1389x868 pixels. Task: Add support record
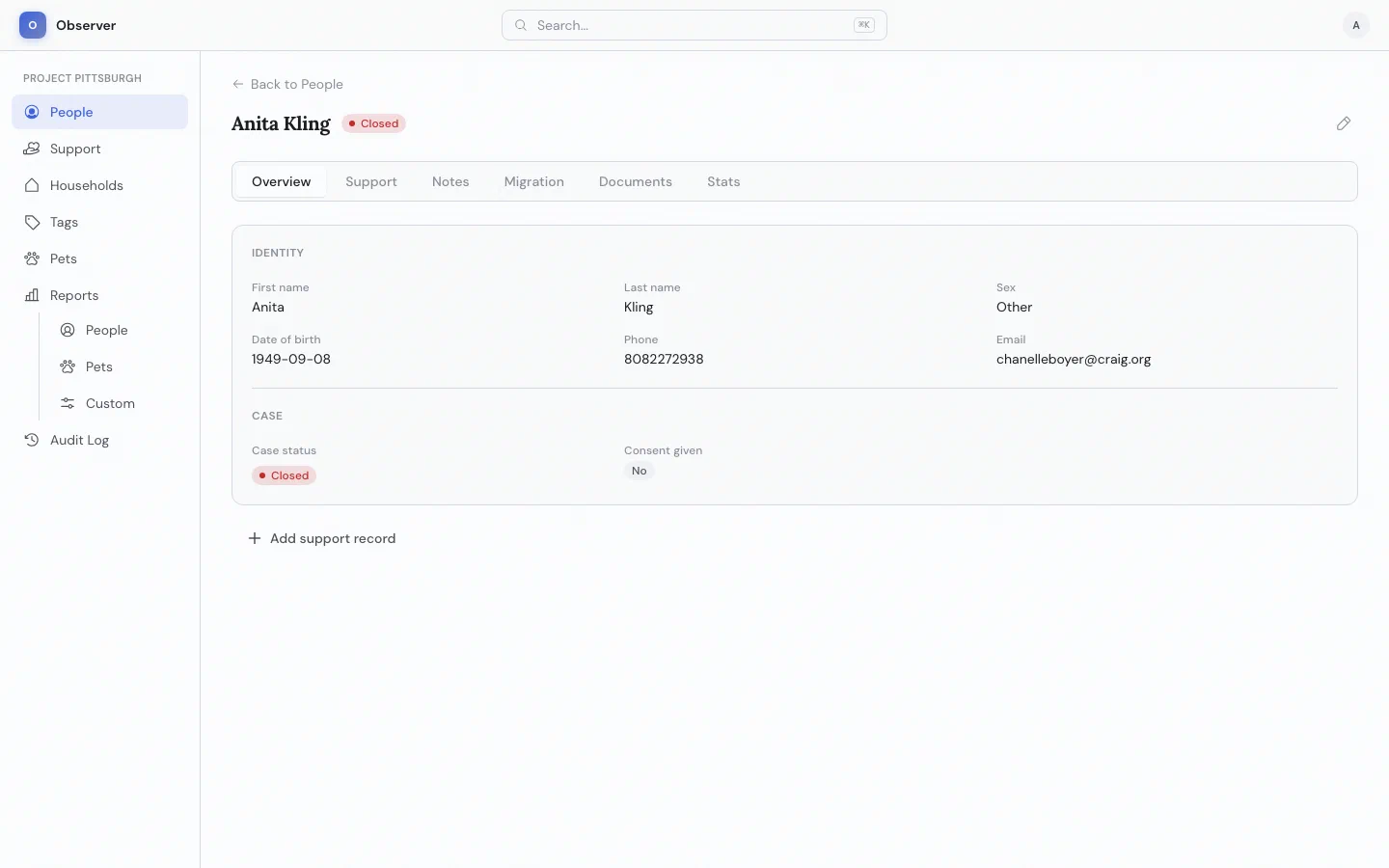coord(322,538)
